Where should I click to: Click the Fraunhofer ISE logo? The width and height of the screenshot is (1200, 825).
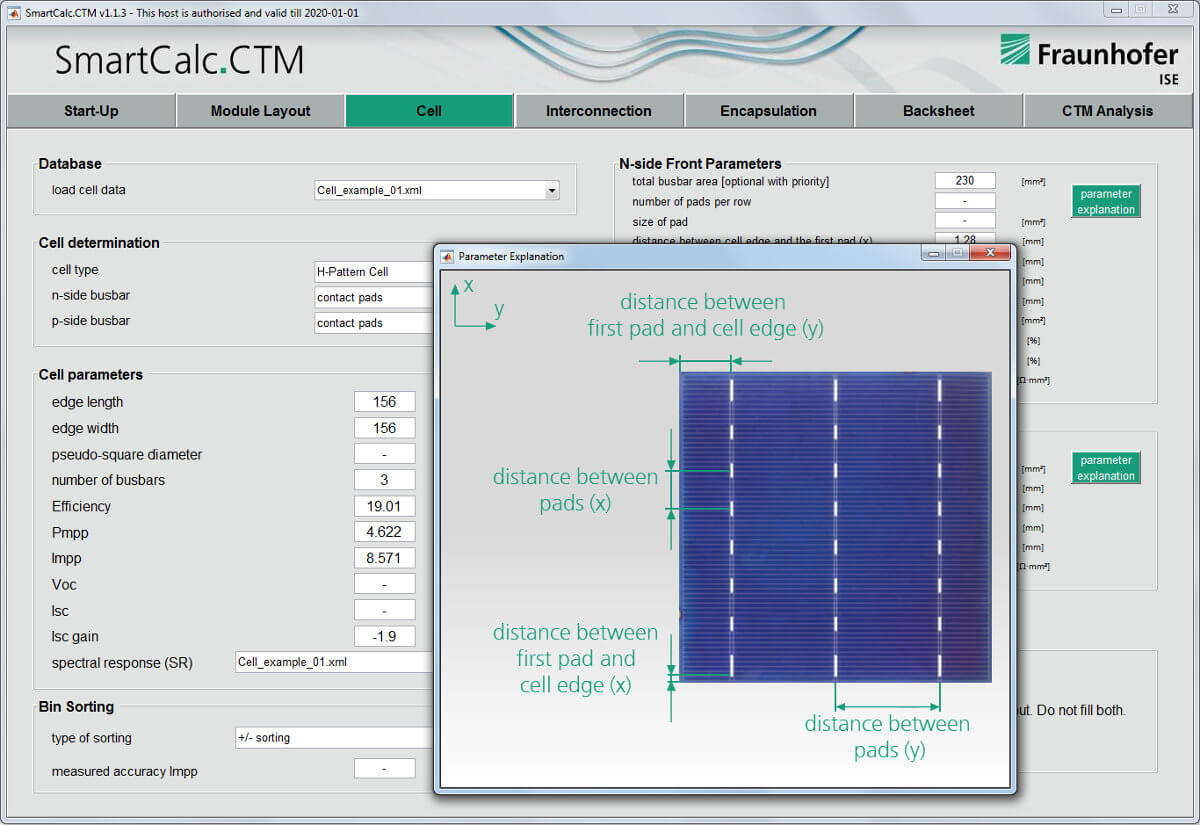[x=1090, y=60]
